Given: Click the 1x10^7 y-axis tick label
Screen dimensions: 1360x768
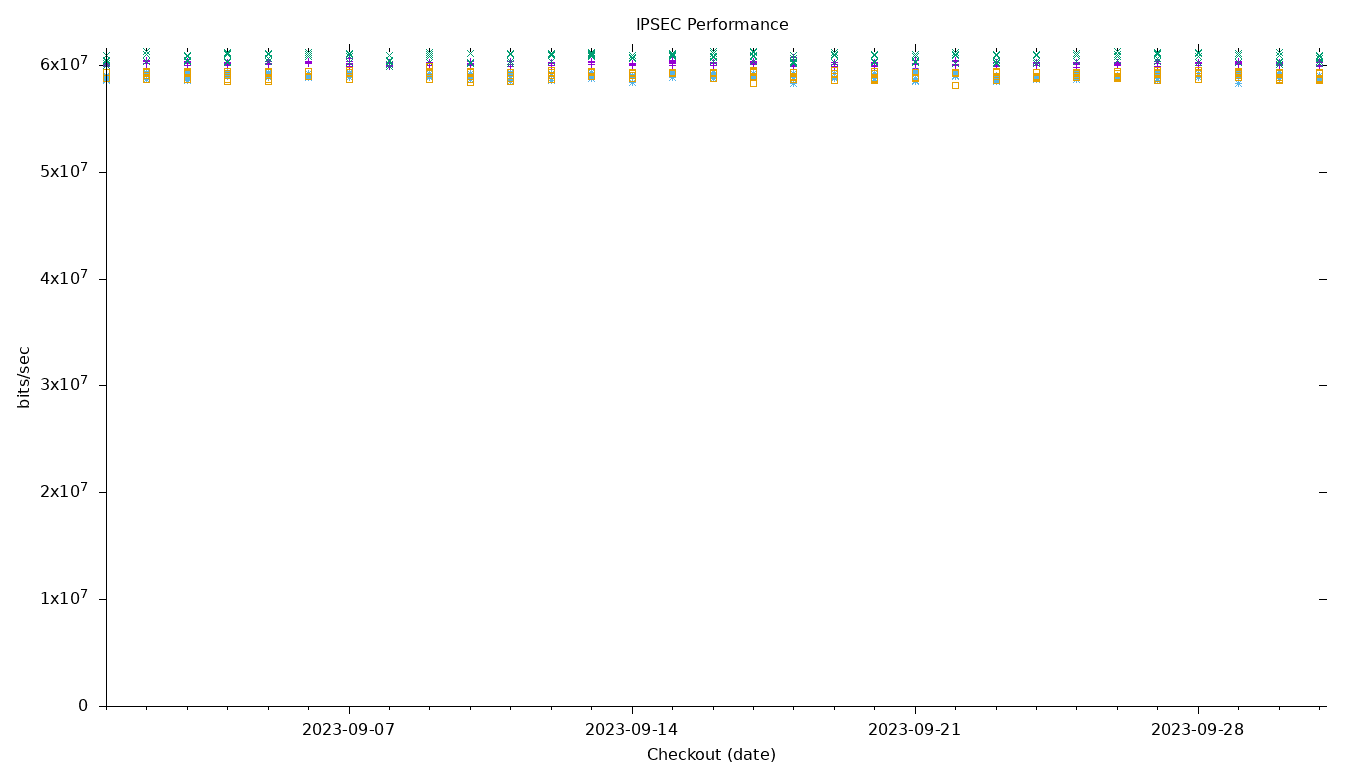Looking at the screenshot, I should click(64, 598).
